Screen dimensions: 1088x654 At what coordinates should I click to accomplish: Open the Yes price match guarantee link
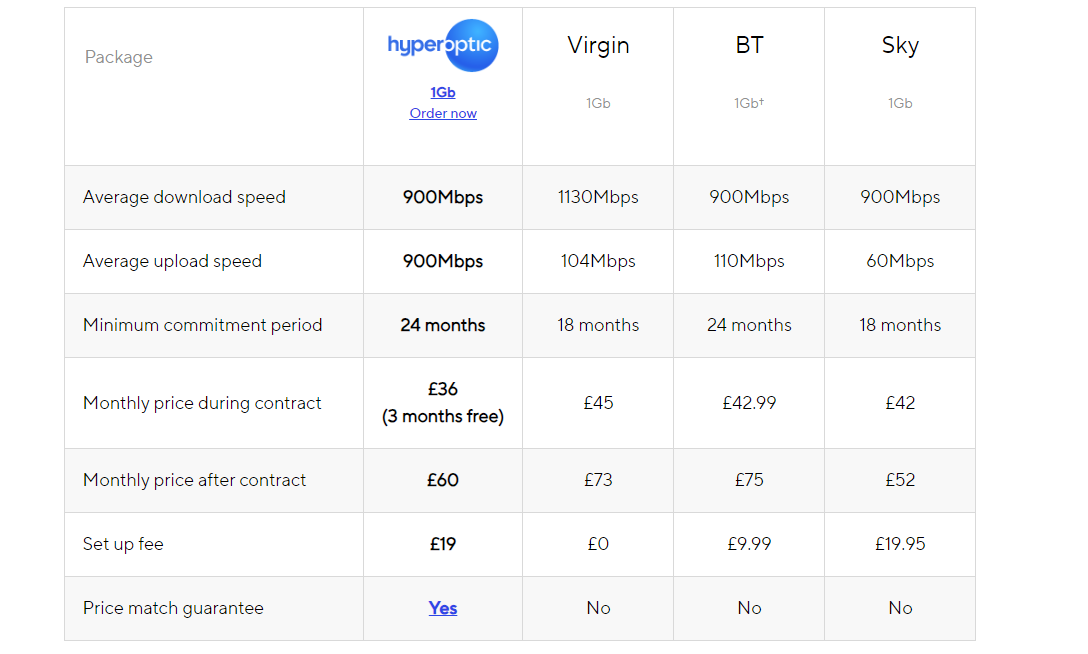point(443,608)
